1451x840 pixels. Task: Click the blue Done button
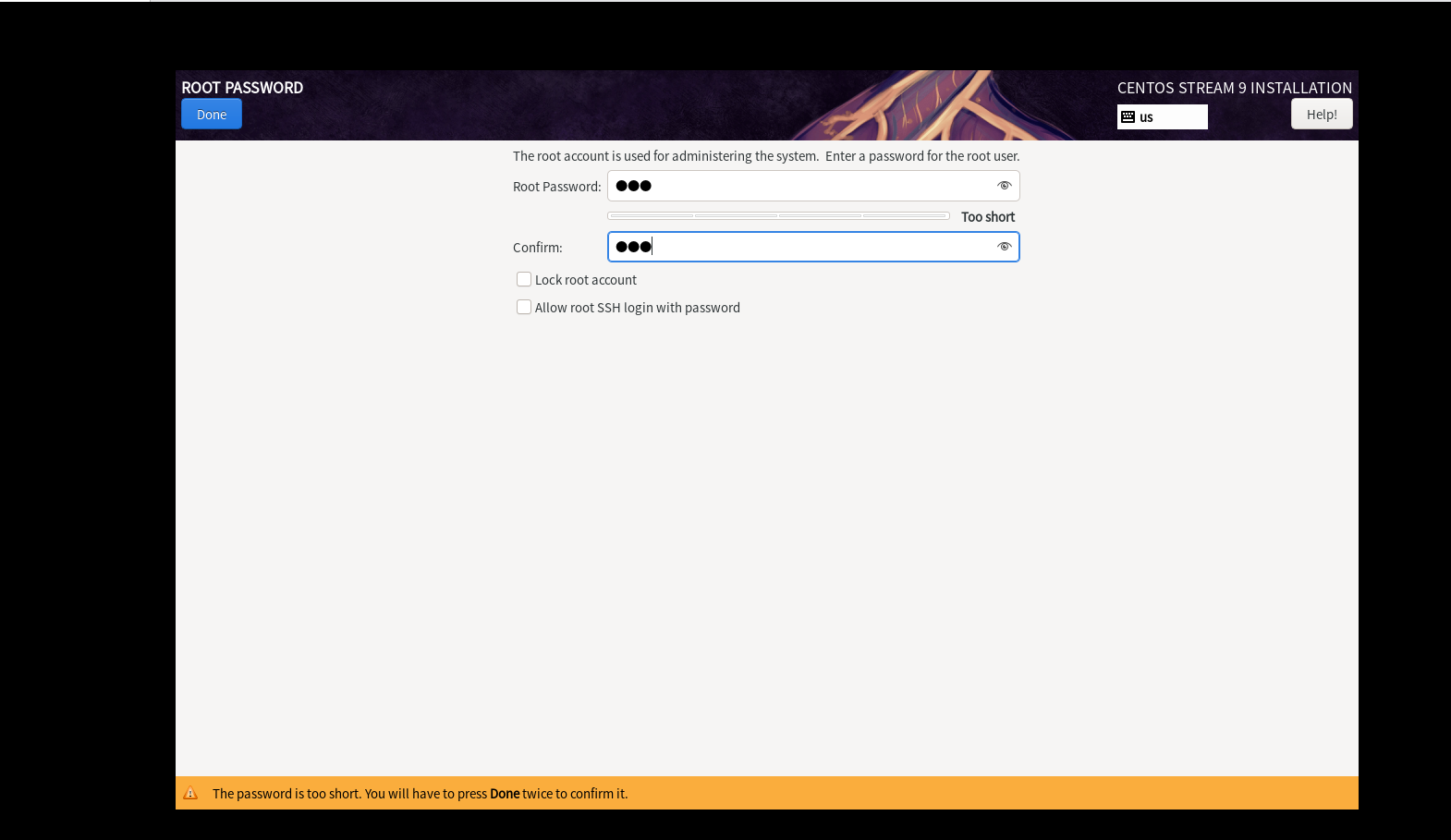(212, 115)
